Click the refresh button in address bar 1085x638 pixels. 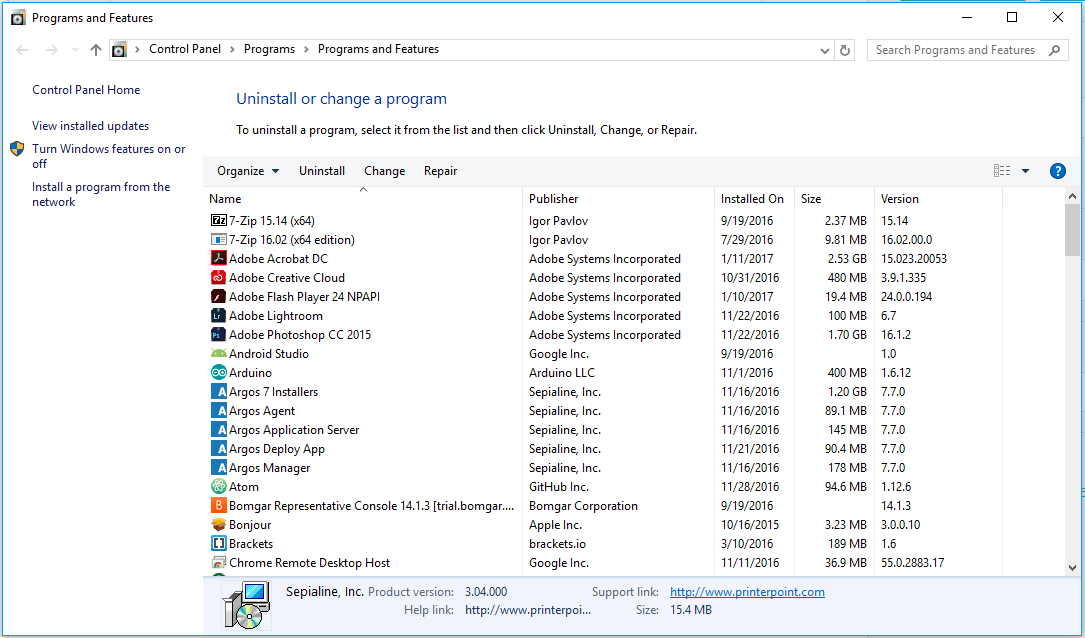[845, 50]
